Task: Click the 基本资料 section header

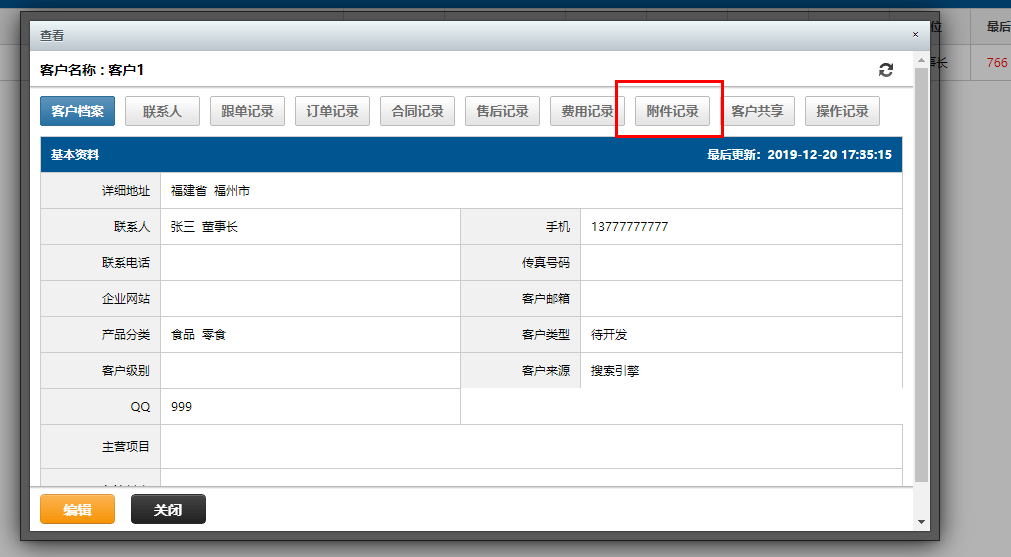Action: click(x=471, y=155)
